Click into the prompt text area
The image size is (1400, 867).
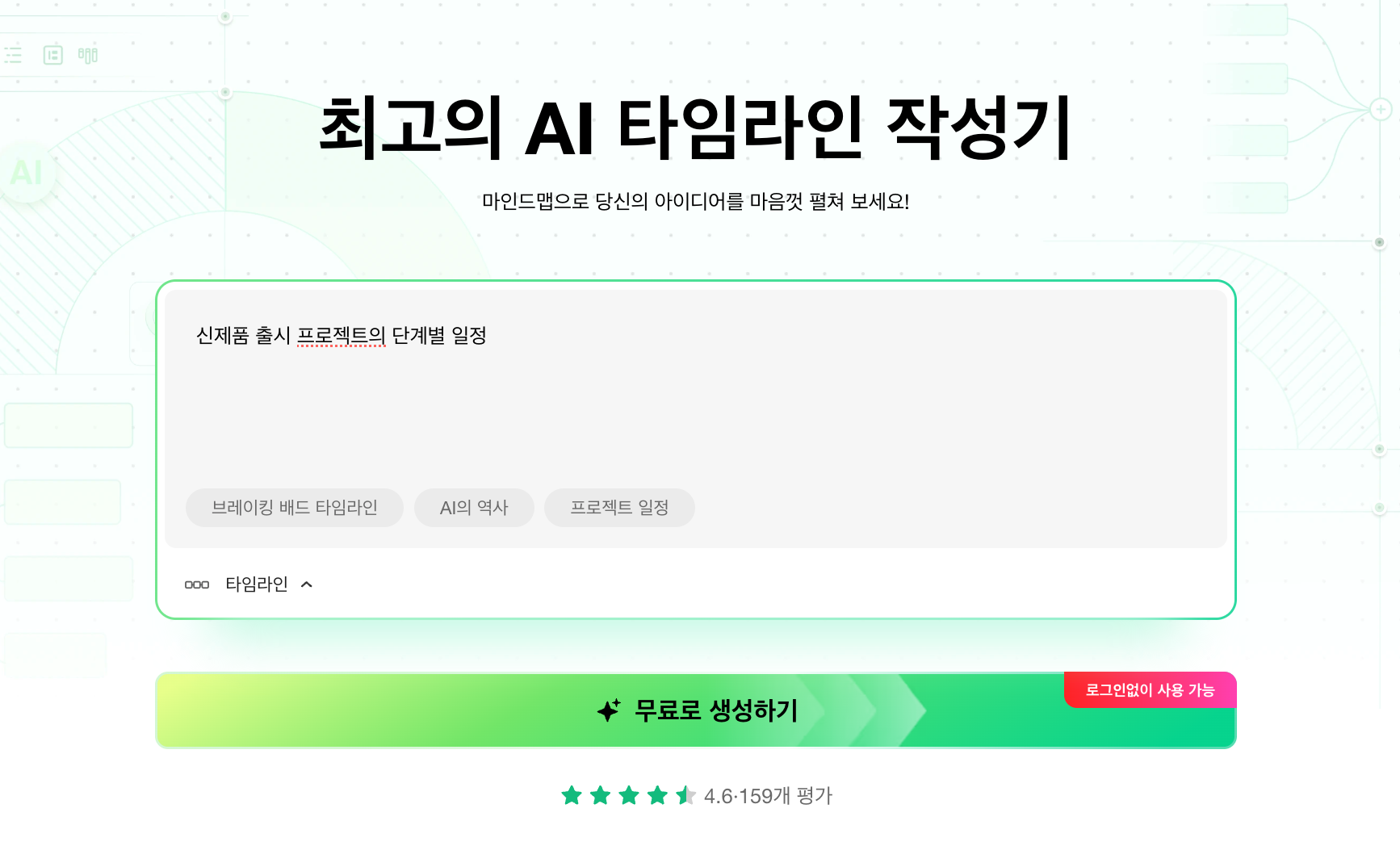click(x=696, y=396)
